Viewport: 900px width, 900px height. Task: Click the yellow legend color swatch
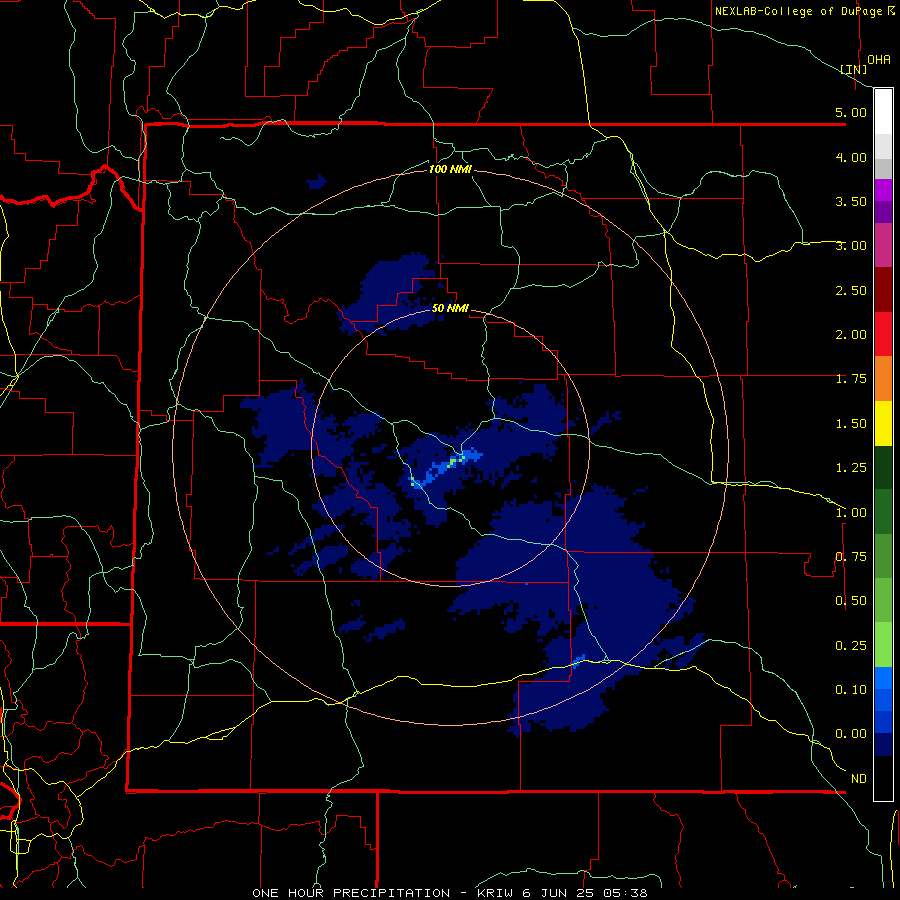click(883, 423)
